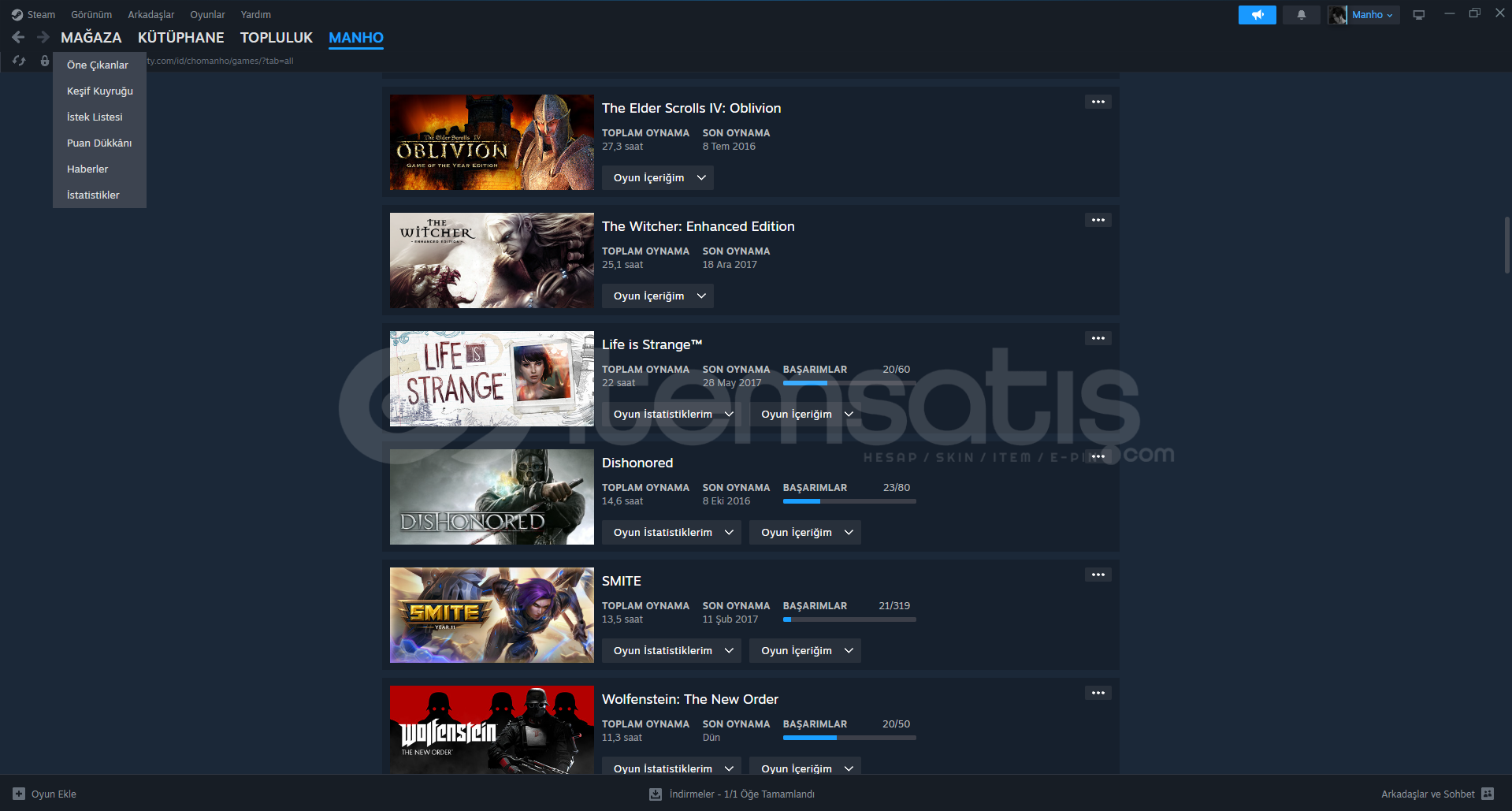Open Life is Strange title link

652,344
